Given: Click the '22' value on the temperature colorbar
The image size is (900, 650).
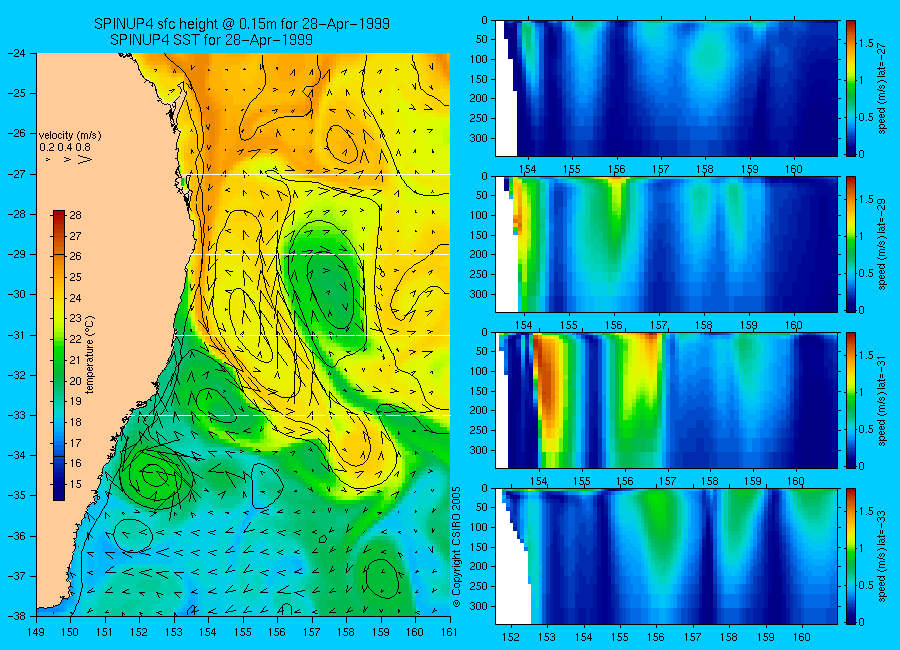Looking at the screenshot, I should pyautogui.click(x=75, y=339).
